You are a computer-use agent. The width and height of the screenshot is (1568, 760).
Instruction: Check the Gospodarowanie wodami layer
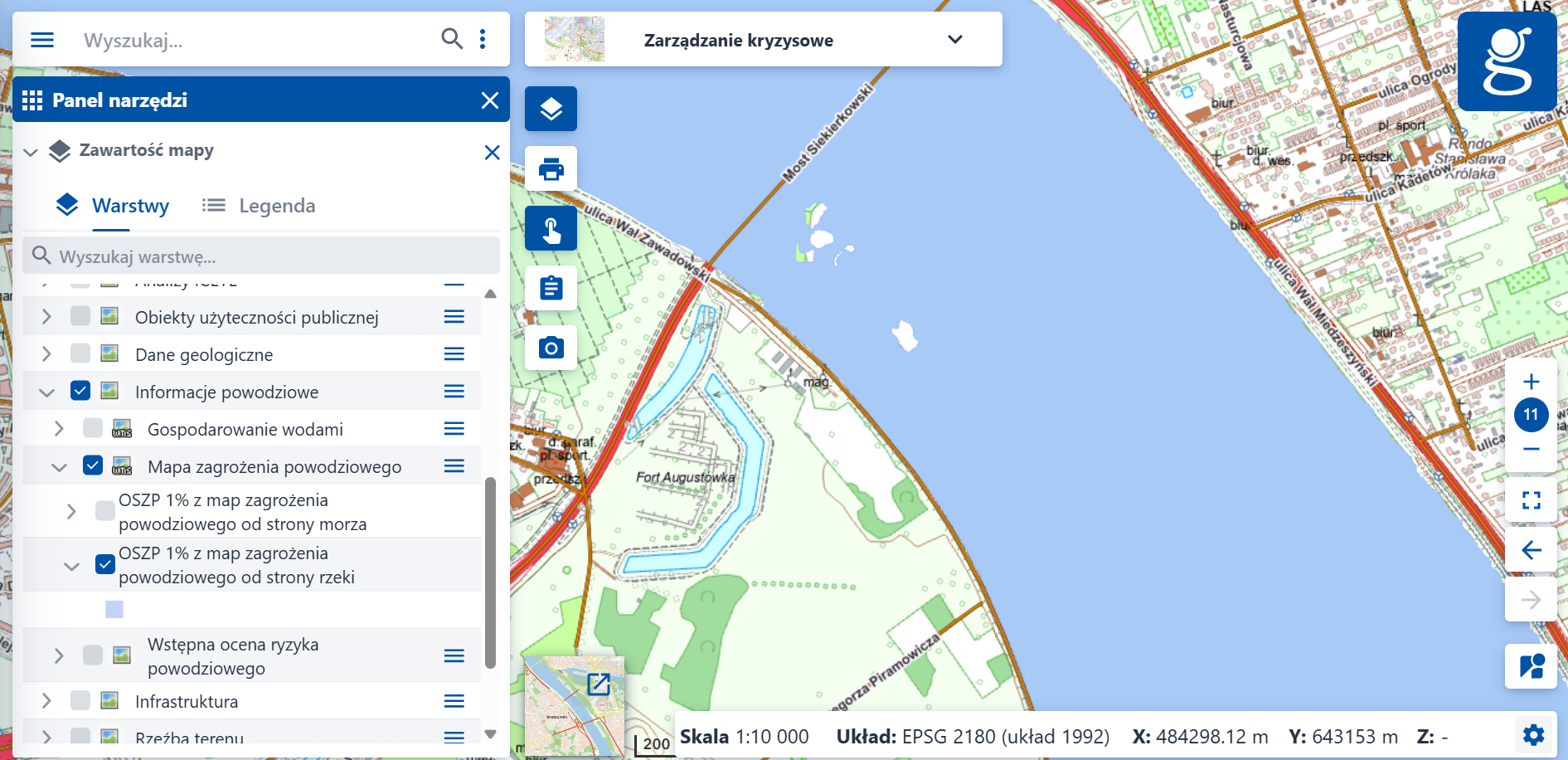91,428
